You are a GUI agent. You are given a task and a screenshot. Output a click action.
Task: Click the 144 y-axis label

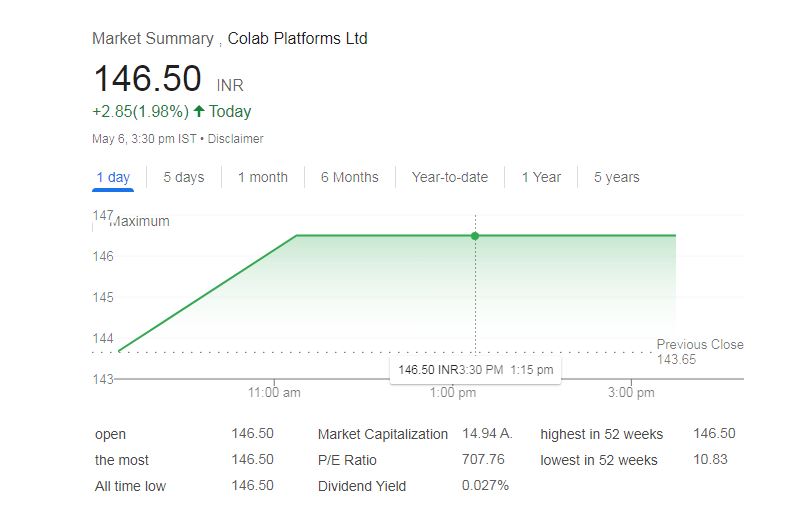click(103, 338)
